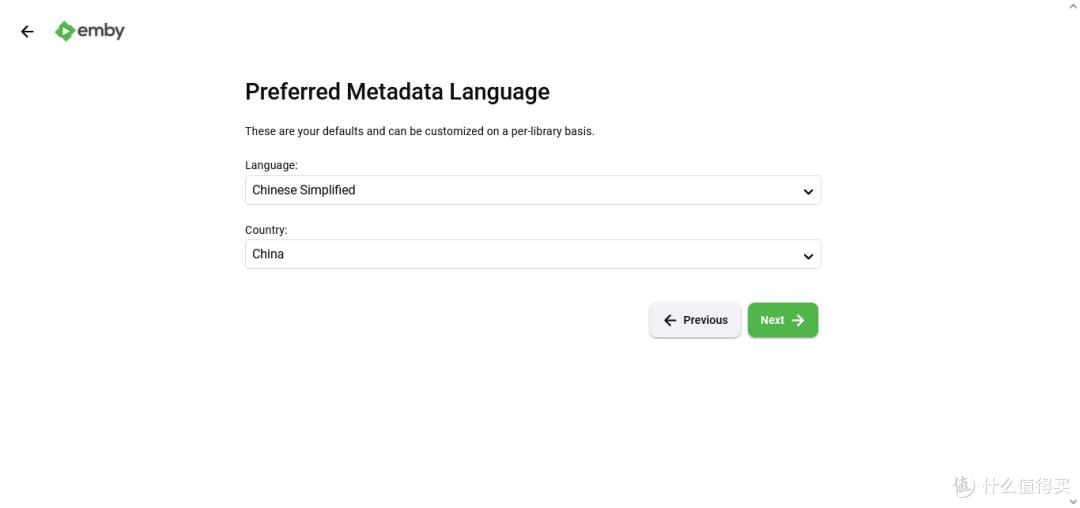Click the scrollbar down arrow
Viewport: 1080px width, 508px height.
[1074, 502]
